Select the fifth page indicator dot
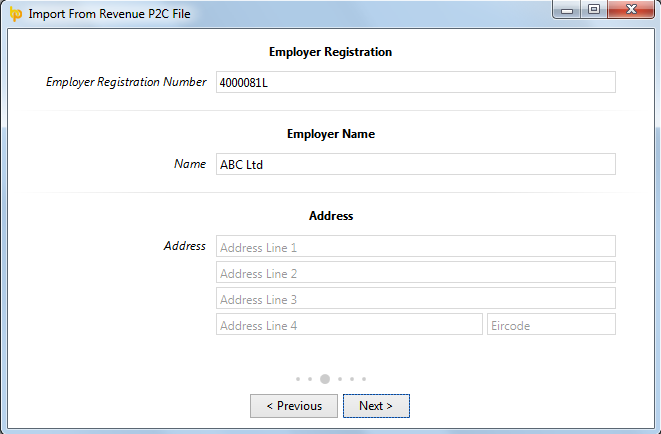 coord(352,379)
